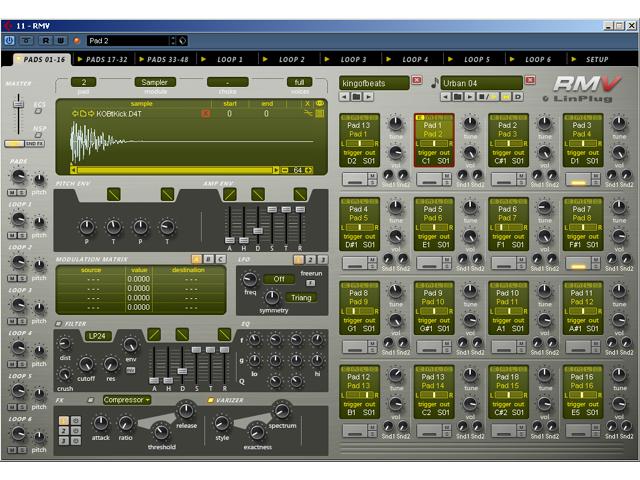The width and height of the screenshot is (640, 480).
Task: Mute the Pad 13 / Pad 1 slot
Action: (x=372, y=176)
